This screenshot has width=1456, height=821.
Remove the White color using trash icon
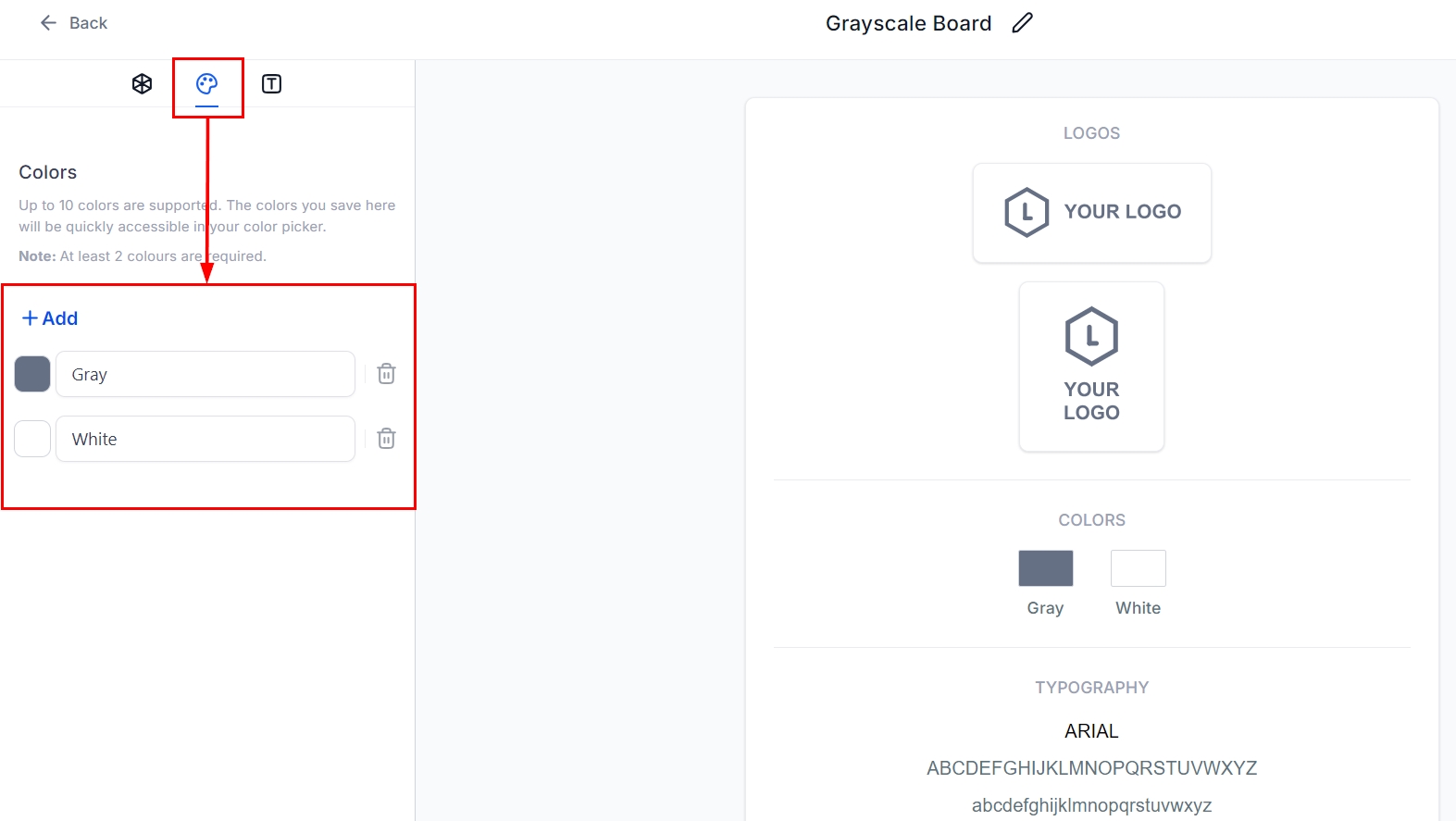click(x=387, y=439)
